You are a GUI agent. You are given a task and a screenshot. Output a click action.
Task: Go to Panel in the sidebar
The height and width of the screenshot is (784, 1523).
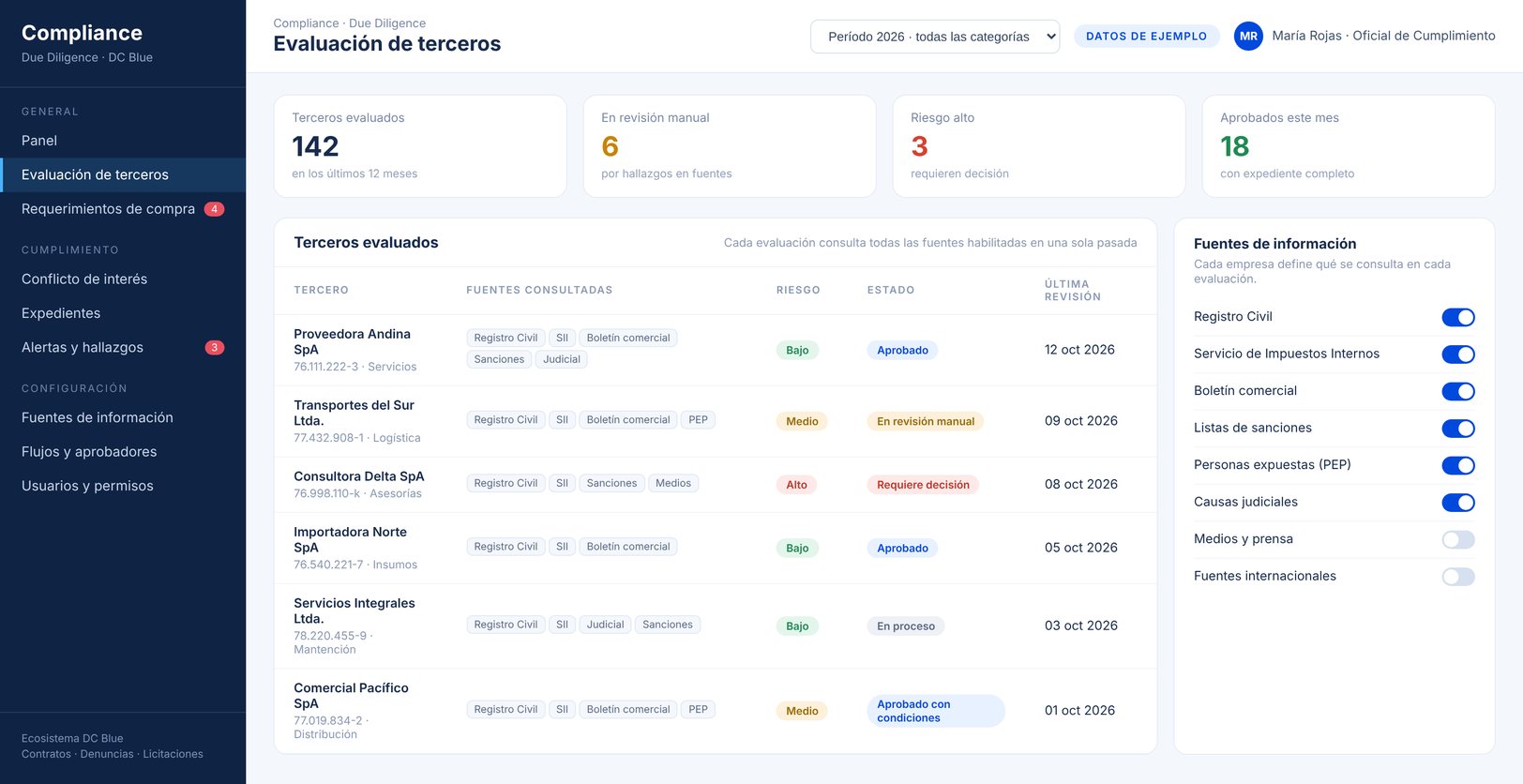point(123,141)
